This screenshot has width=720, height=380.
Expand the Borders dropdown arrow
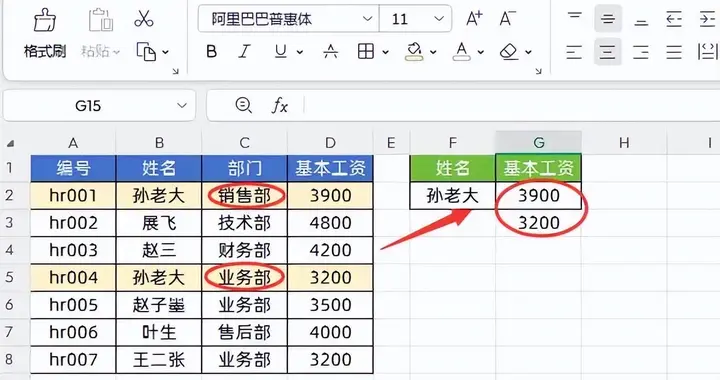point(386,52)
